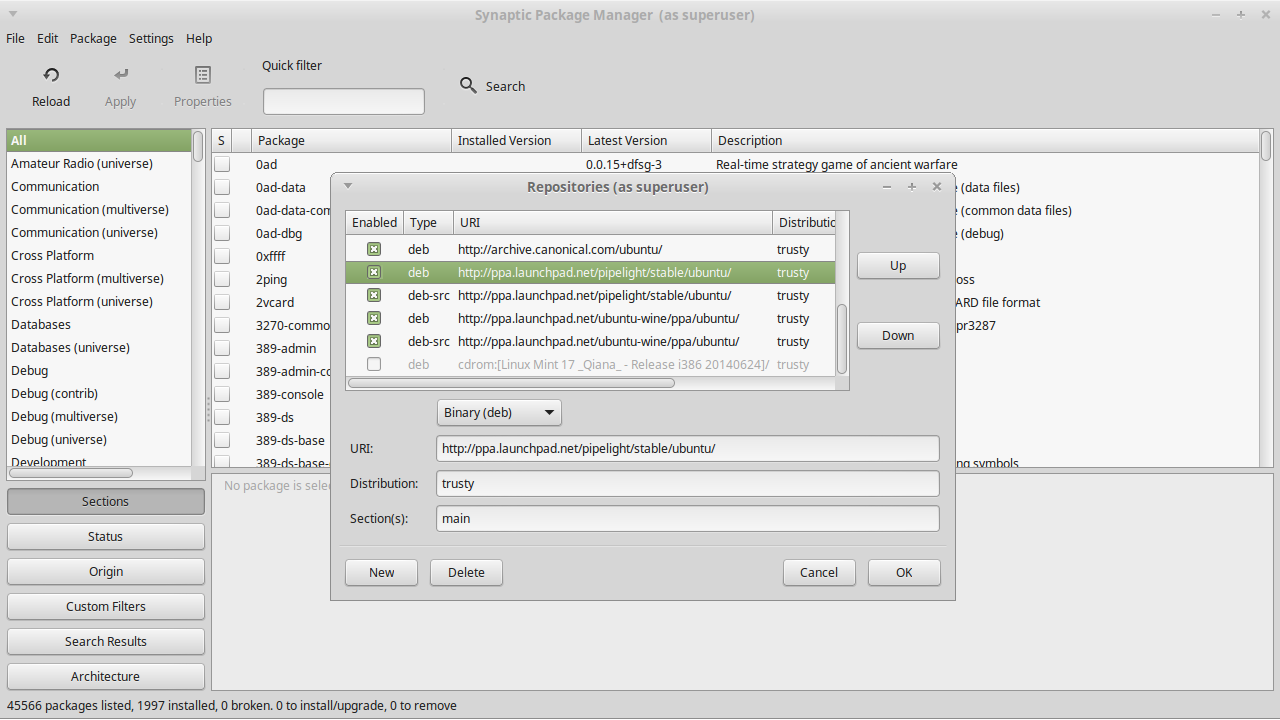
Task: Open the Binary (deb) type dropdown
Action: coord(499,412)
